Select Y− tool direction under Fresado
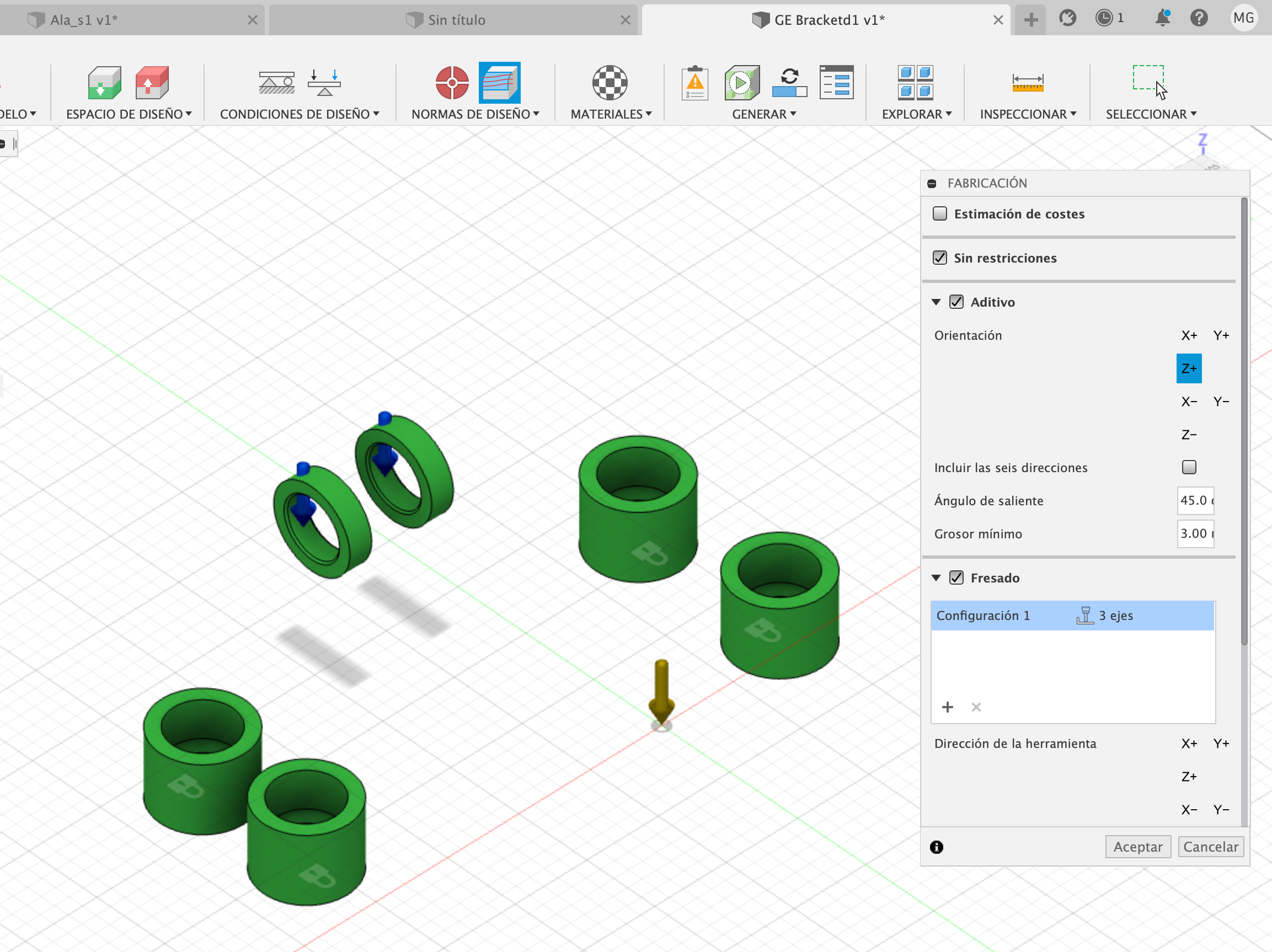This screenshot has height=952, width=1272. [x=1221, y=810]
